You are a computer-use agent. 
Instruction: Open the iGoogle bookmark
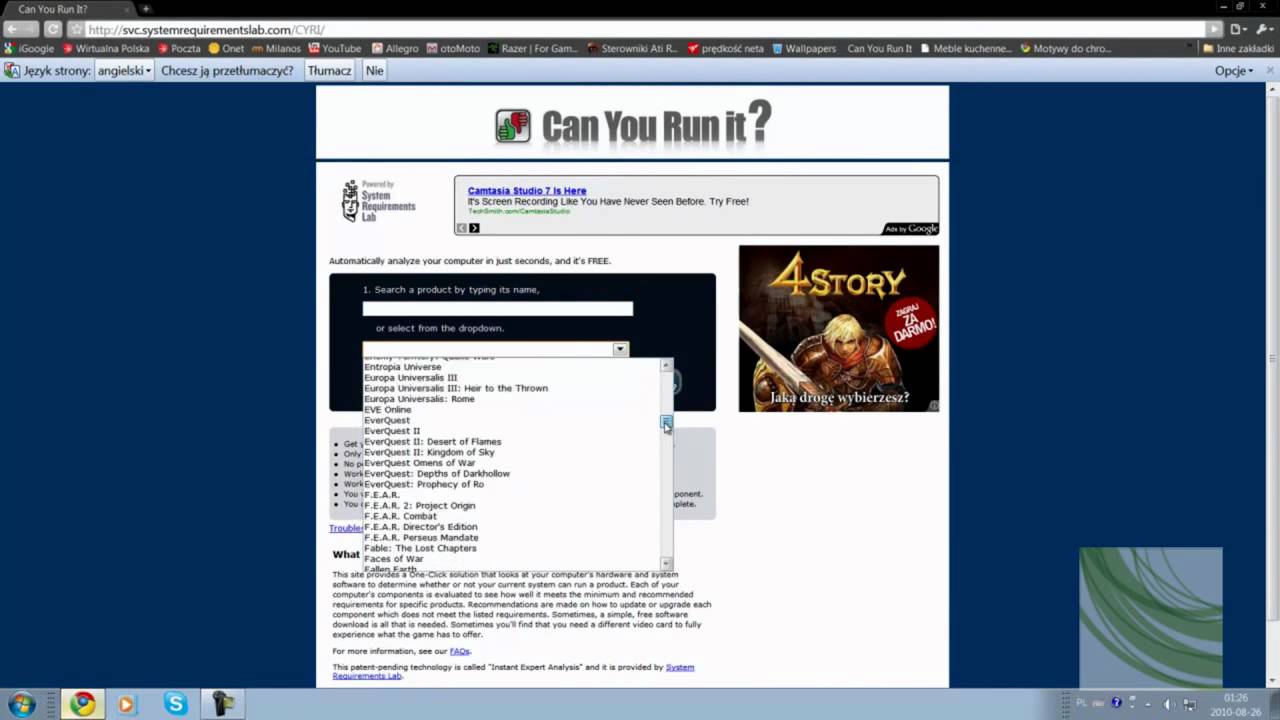[x=30, y=48]
